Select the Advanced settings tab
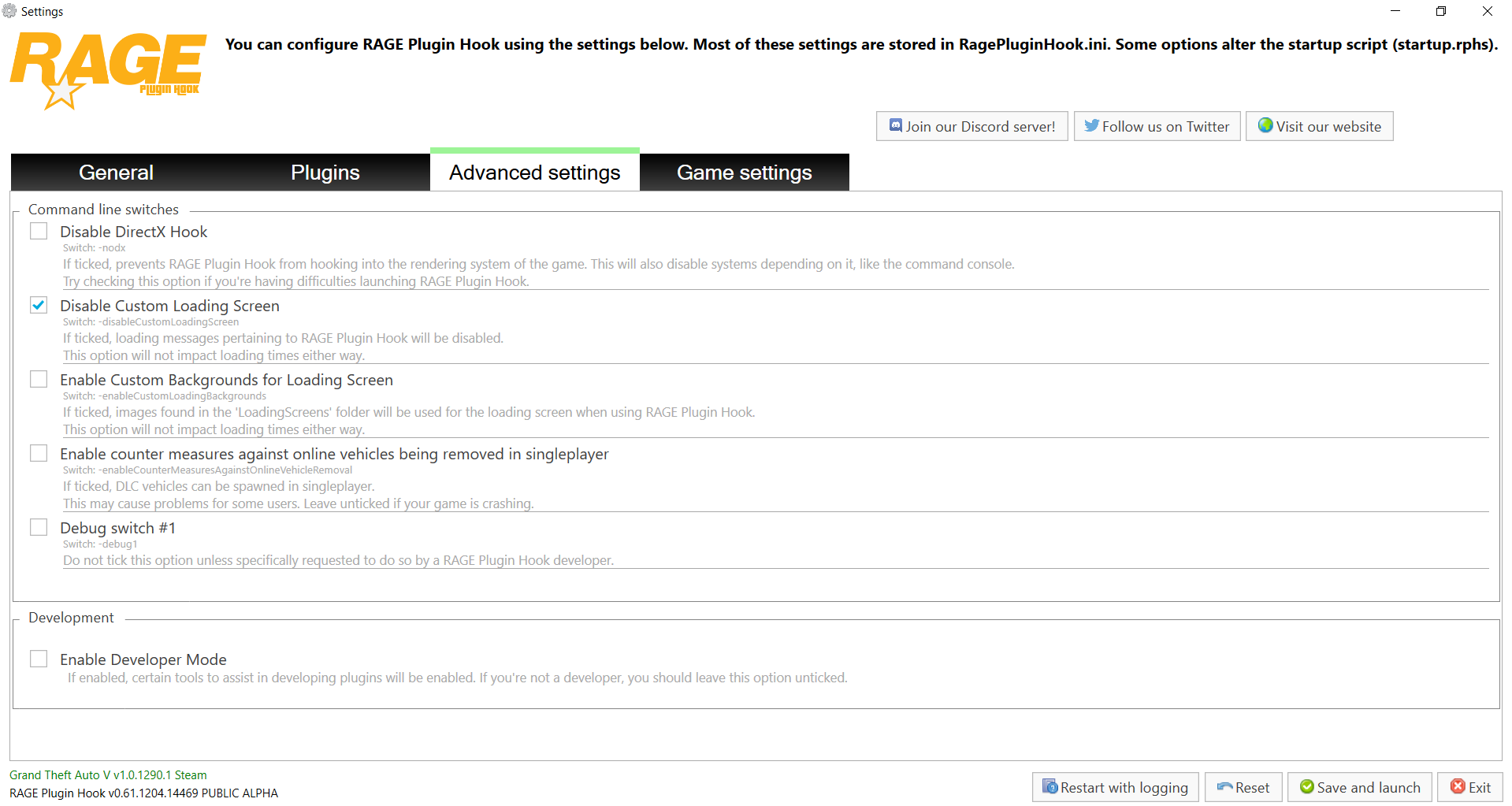Screen dimensions: 1512x806 (x=534, y=173)
